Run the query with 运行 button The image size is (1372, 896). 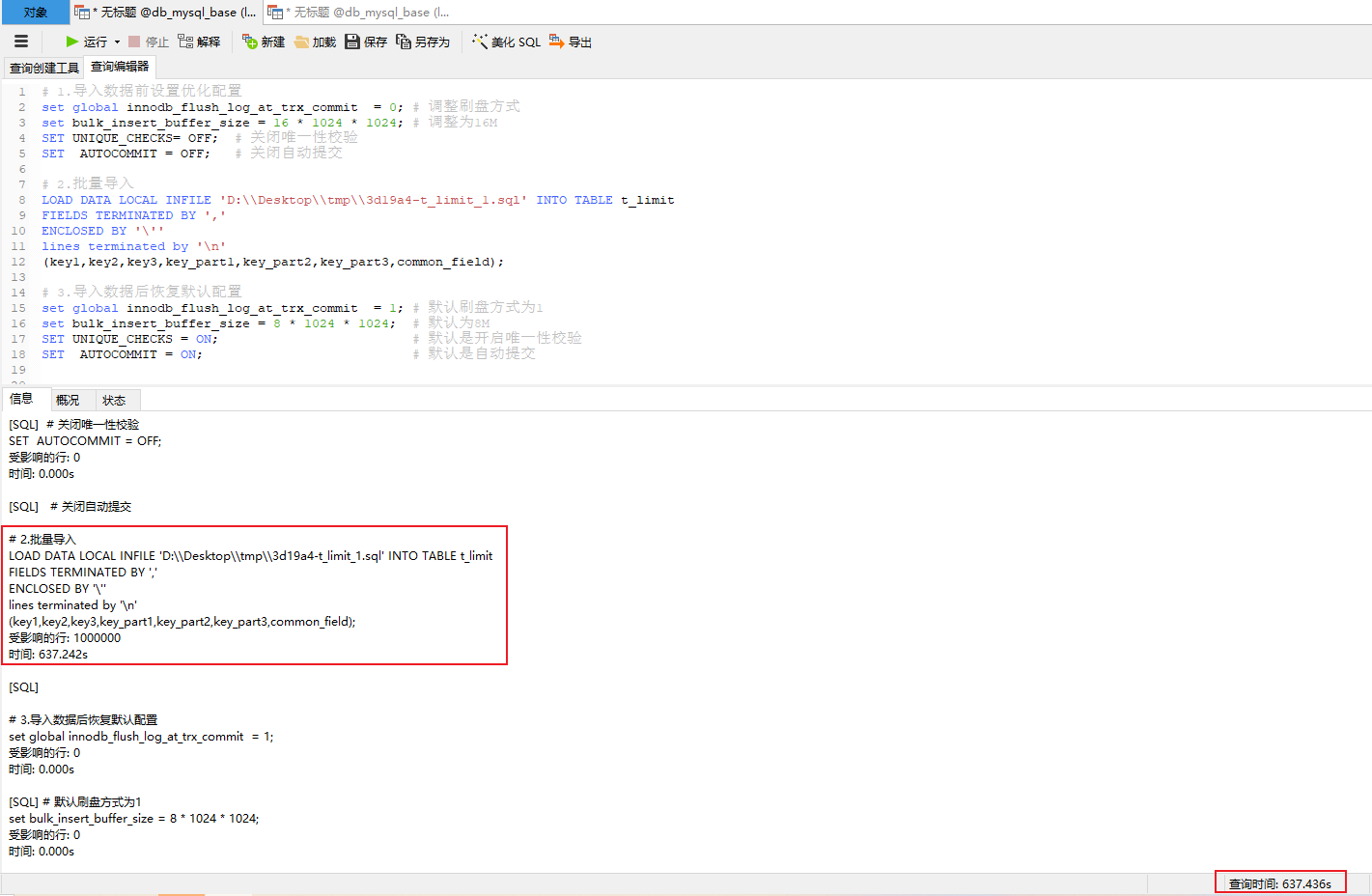pyautogui.click(x=86, y=42)
